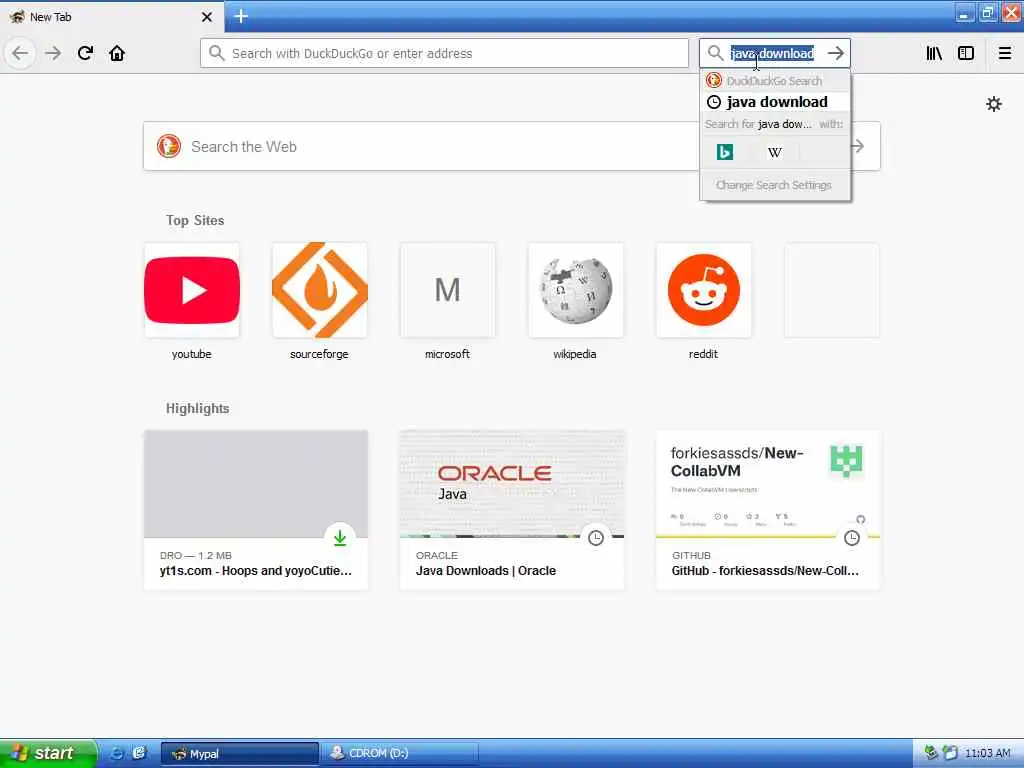This screenshot has width=1024, height=768.
Task: Open a new tab with plus button
Action: pos(241,16)
